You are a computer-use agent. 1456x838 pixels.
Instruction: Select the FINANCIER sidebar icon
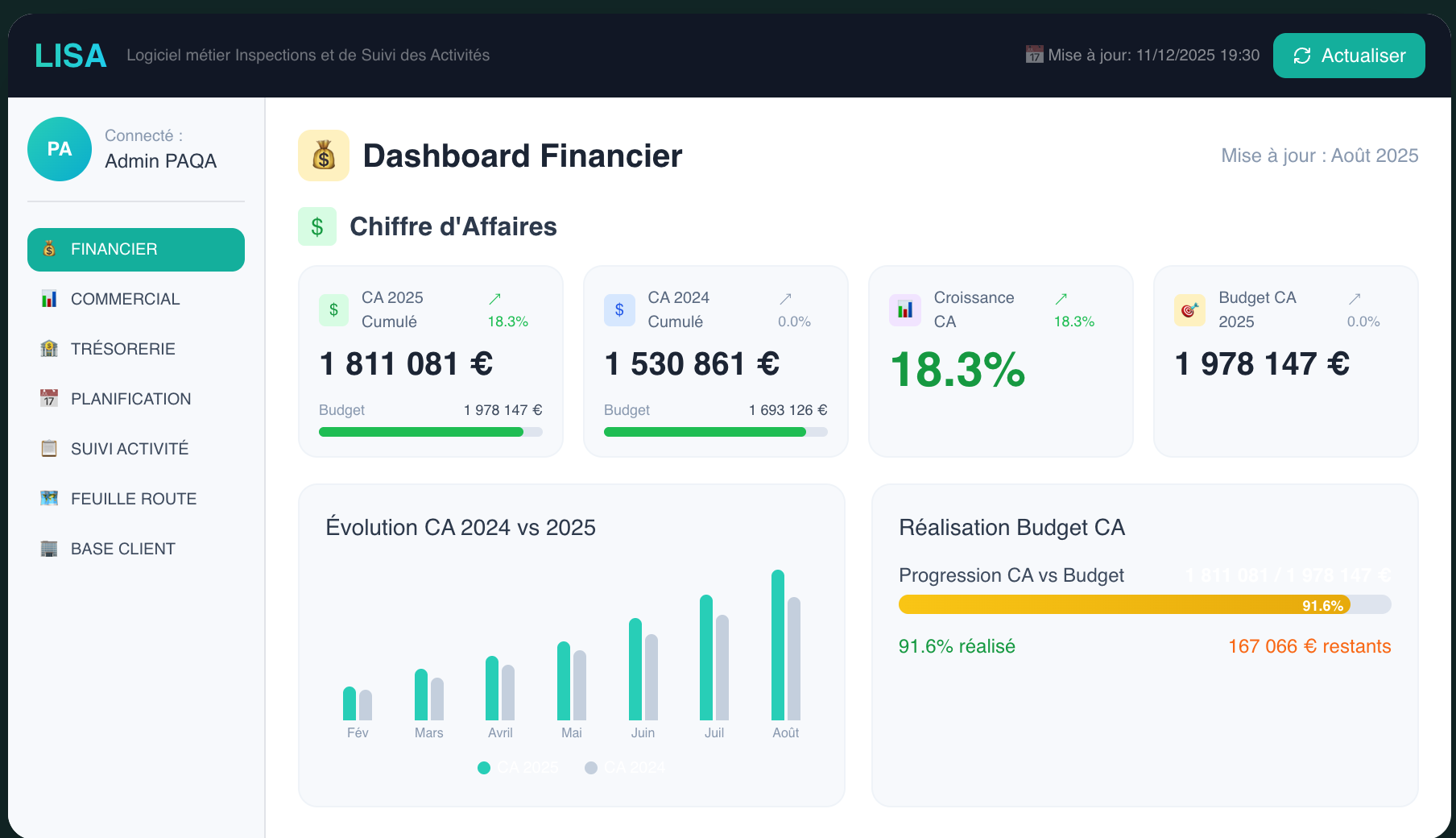49,250
